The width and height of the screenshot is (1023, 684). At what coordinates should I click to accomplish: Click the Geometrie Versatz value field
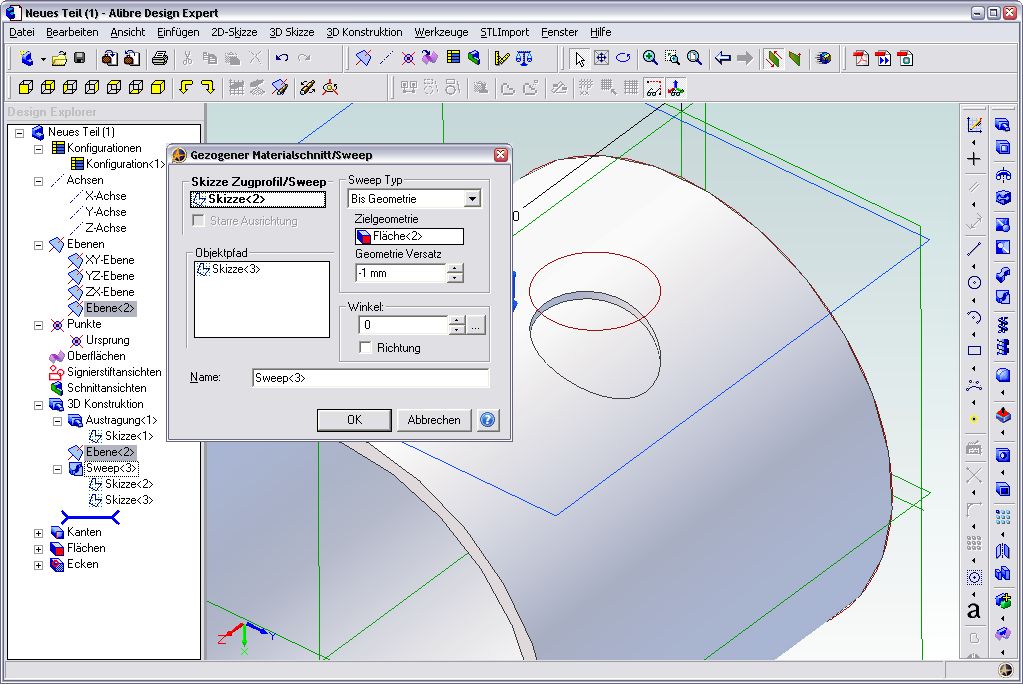401,273
